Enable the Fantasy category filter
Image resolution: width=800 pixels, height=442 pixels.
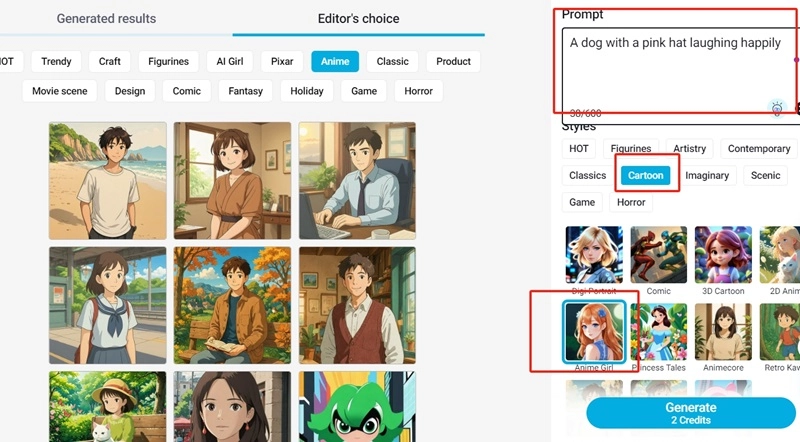(x=245, y=91)
